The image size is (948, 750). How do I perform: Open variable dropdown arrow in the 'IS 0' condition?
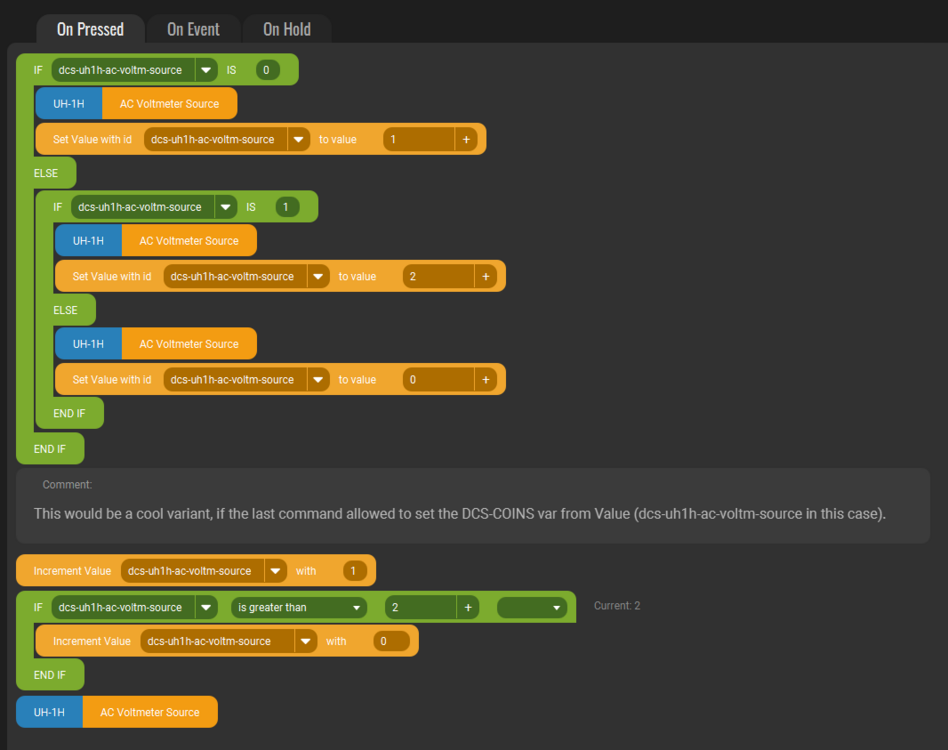(x=207, y=70)
